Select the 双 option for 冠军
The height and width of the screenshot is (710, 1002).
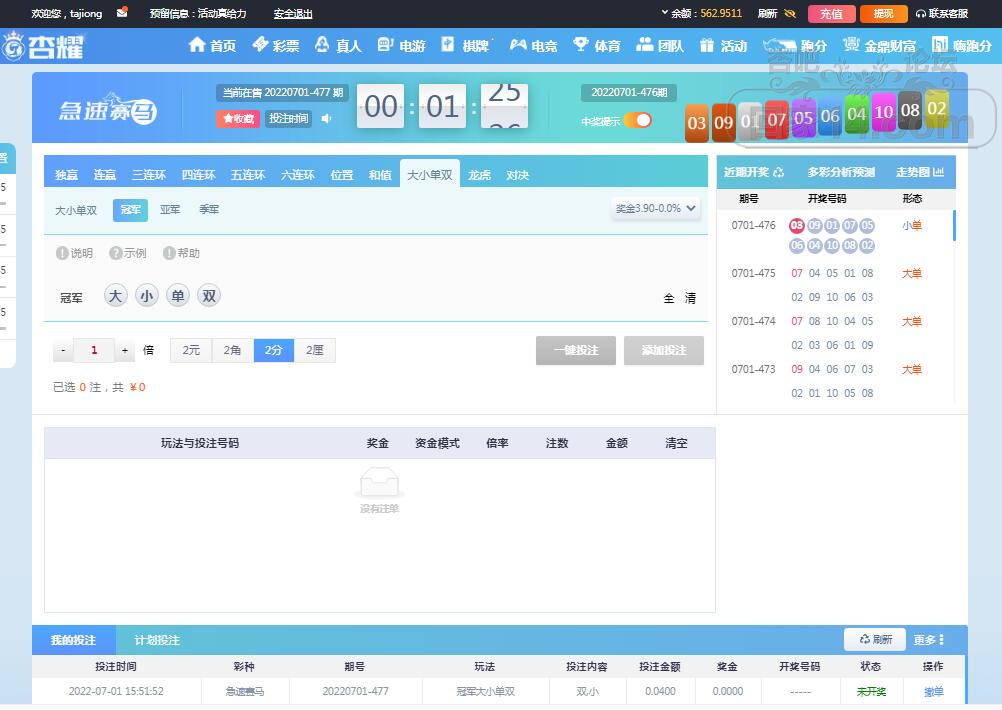[x=208, y=296]
